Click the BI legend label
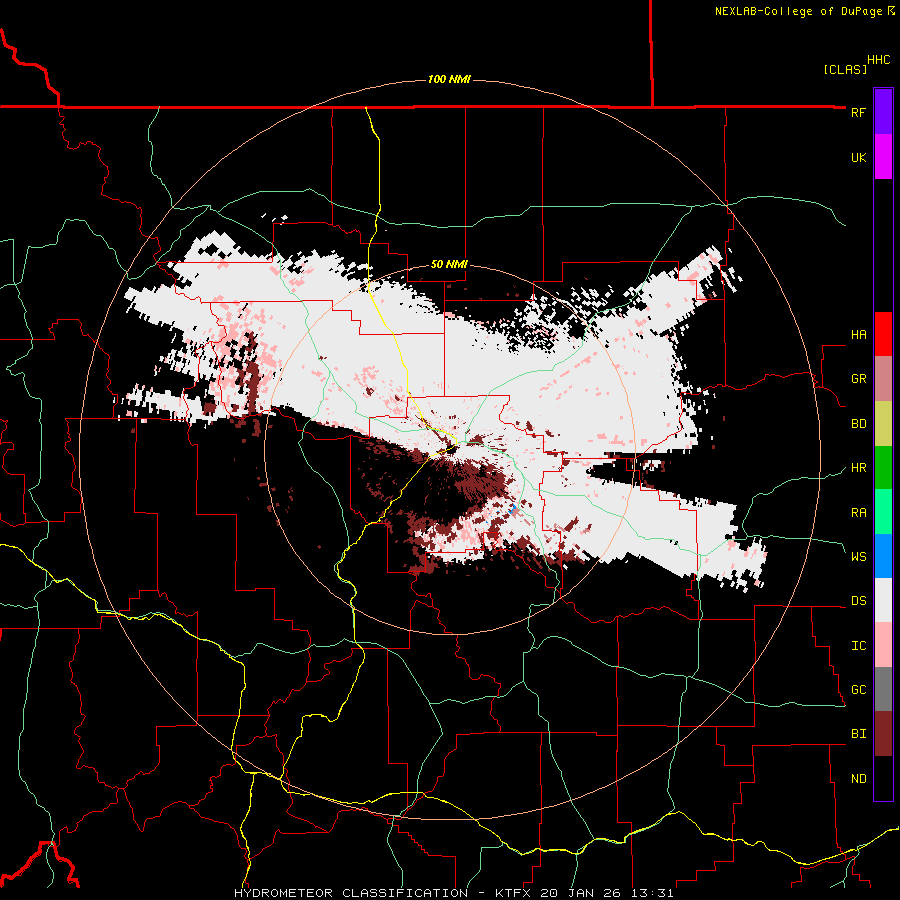Image resolution: width=900 pixels, height=900 pixels. click(858, 734)
